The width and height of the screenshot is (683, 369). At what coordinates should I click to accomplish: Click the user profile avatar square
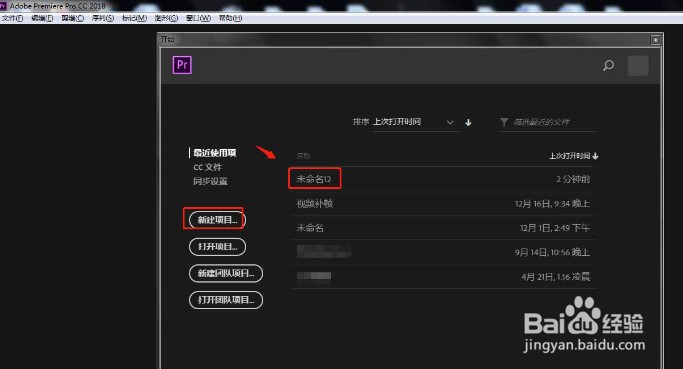point(638,66)
